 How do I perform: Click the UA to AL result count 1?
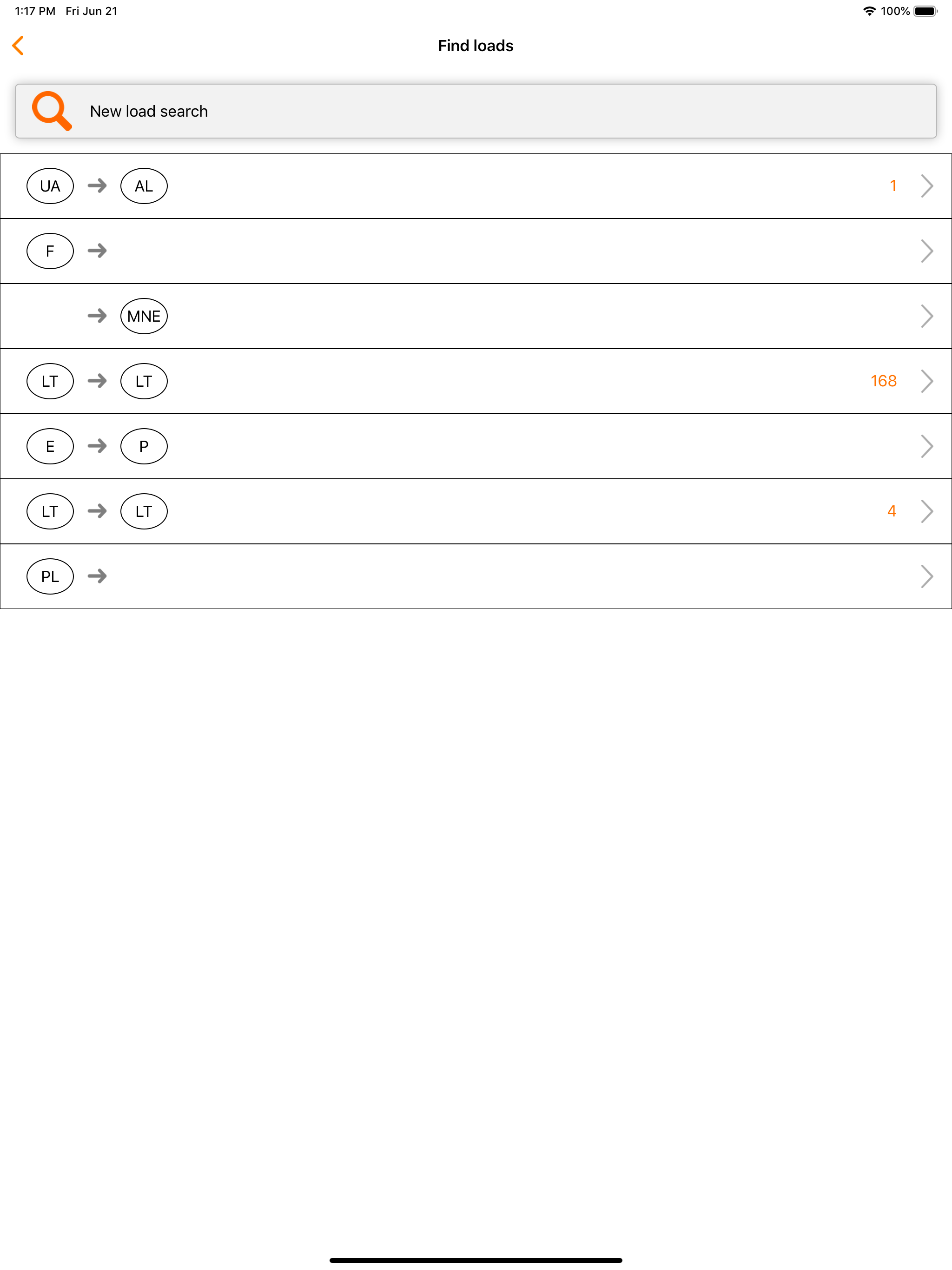point(893,185)
